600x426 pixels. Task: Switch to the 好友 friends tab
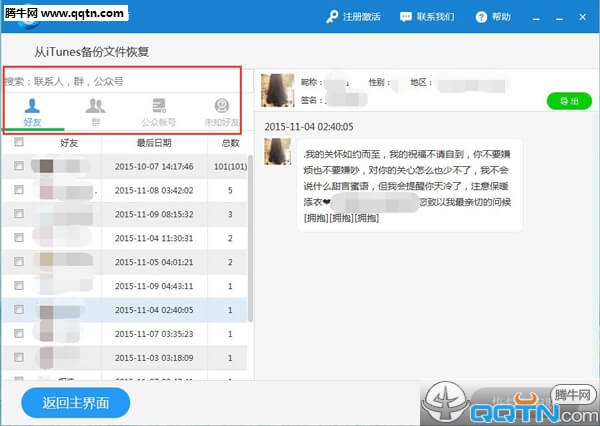pos(32,113)
